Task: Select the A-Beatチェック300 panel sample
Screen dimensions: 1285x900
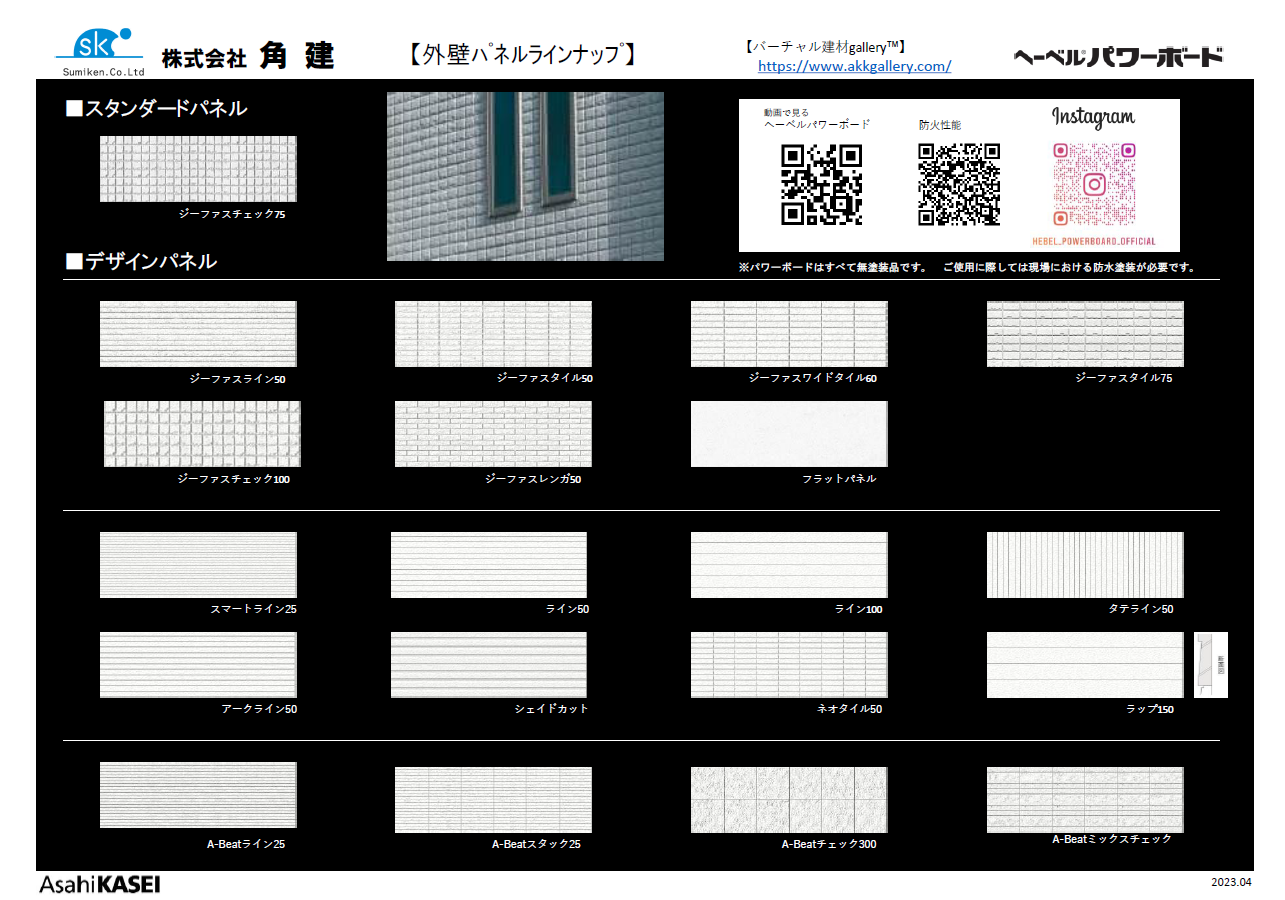Action: (789, 800)
